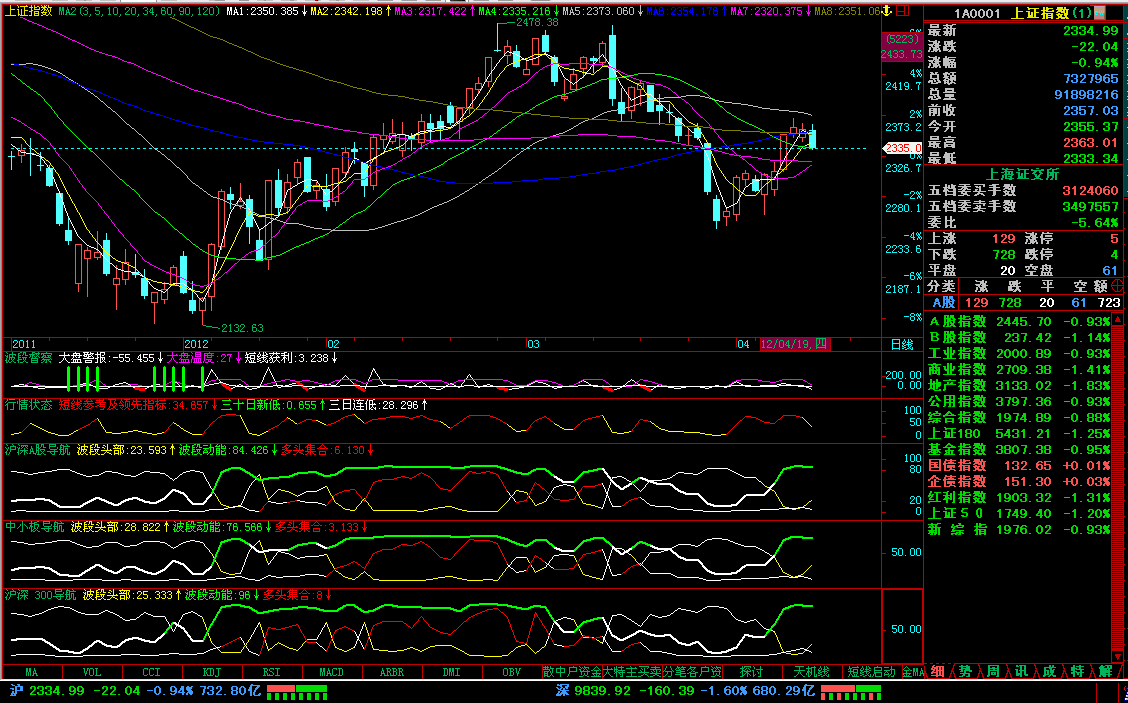Select the 地产指数 row in index list

coord(1019,386)
